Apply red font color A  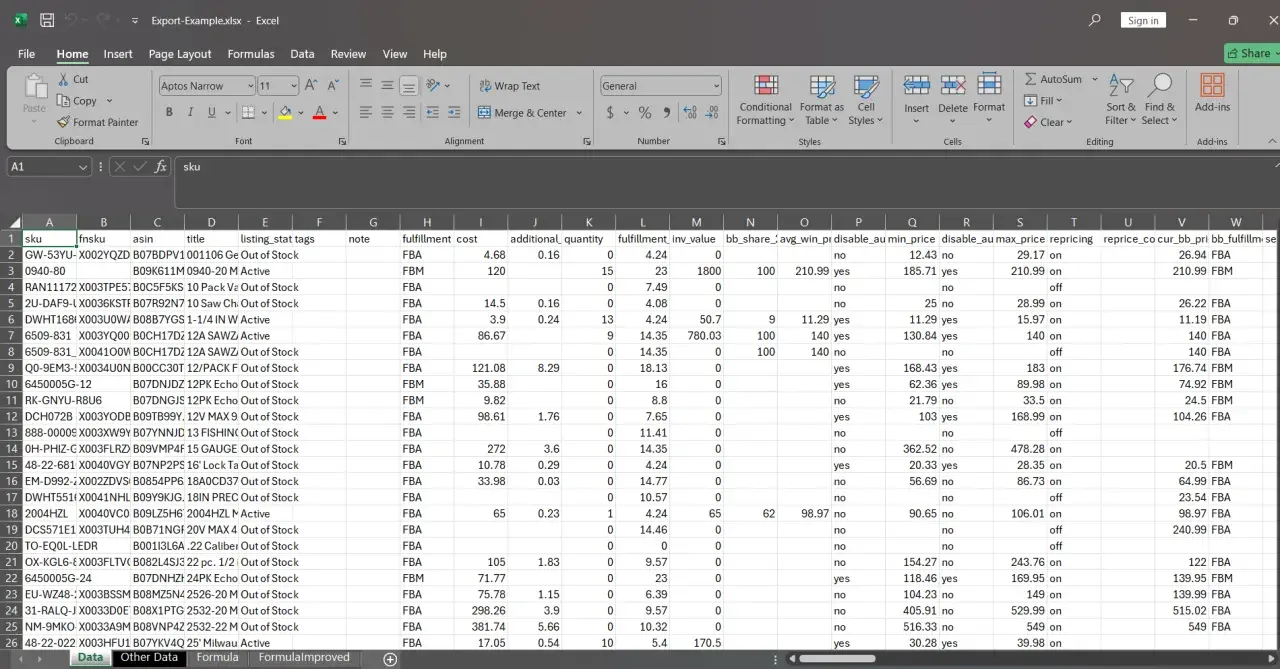[319, 113]
